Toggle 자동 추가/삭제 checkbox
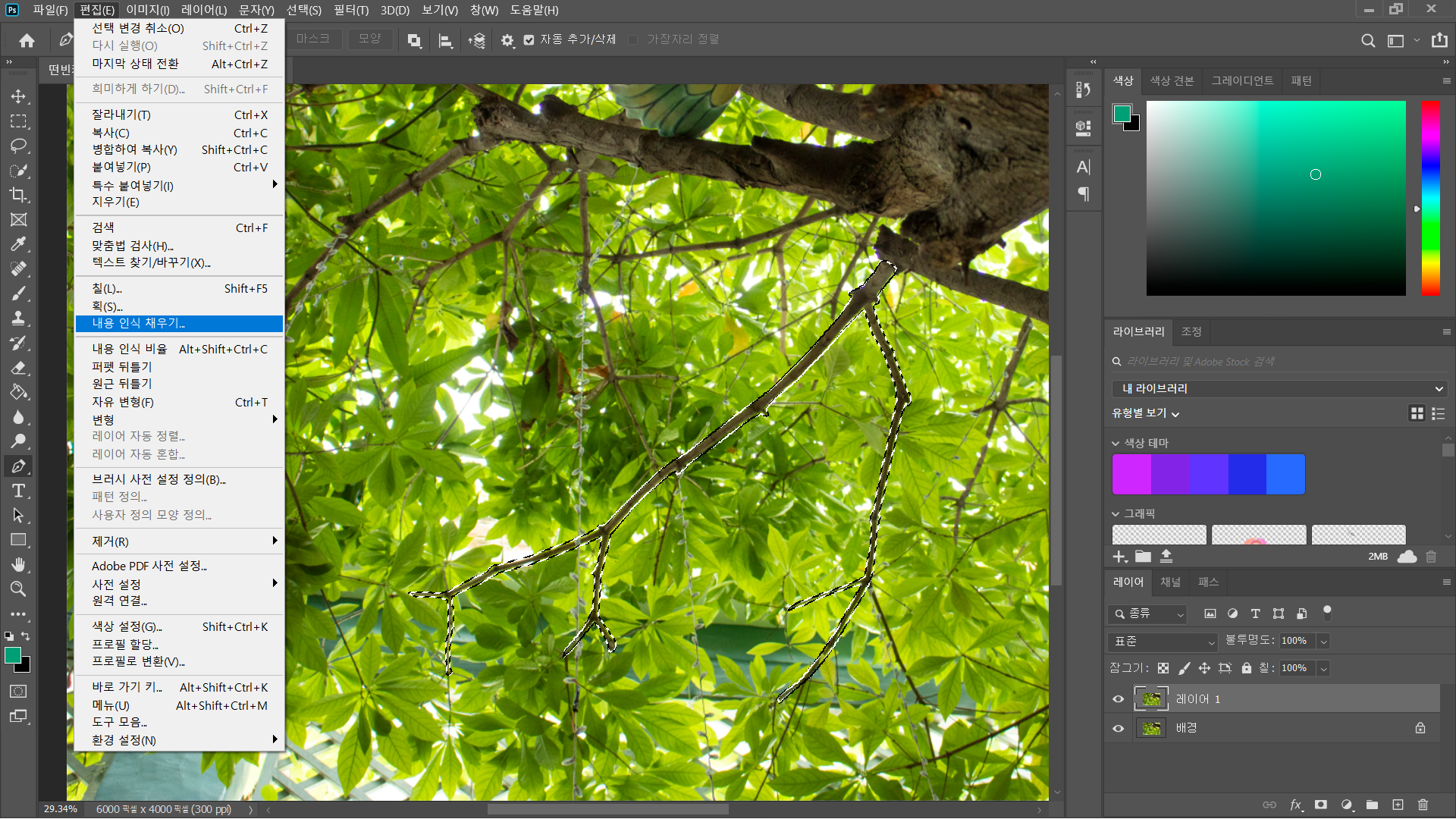 (529, 39)
